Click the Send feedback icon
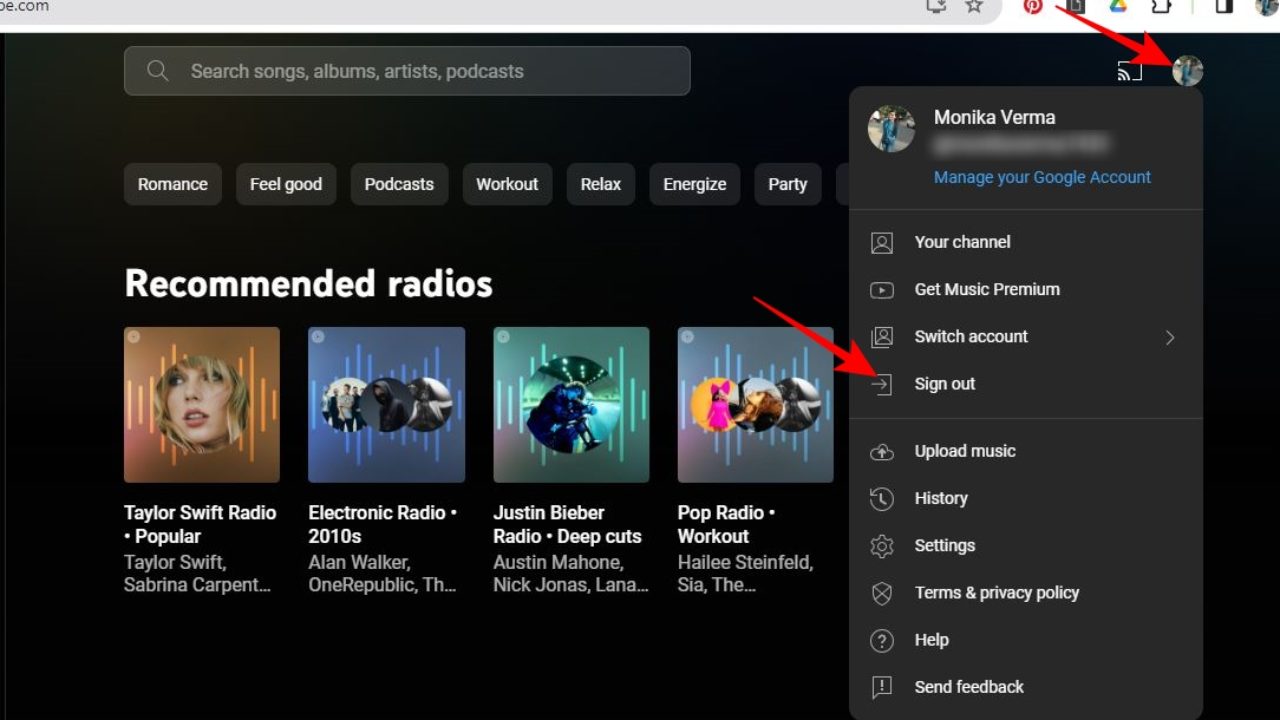The height and width of the screenshot is (720, 1280). [882, 687]
